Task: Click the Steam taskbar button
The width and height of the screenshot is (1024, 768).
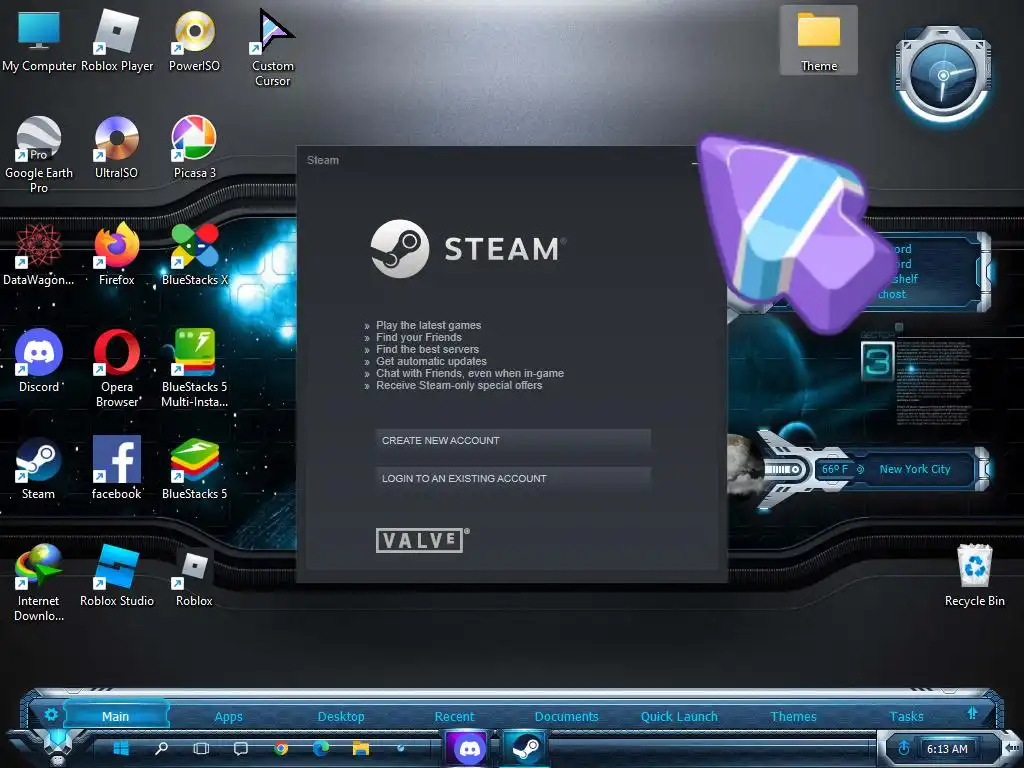Action: pos(526,748)
